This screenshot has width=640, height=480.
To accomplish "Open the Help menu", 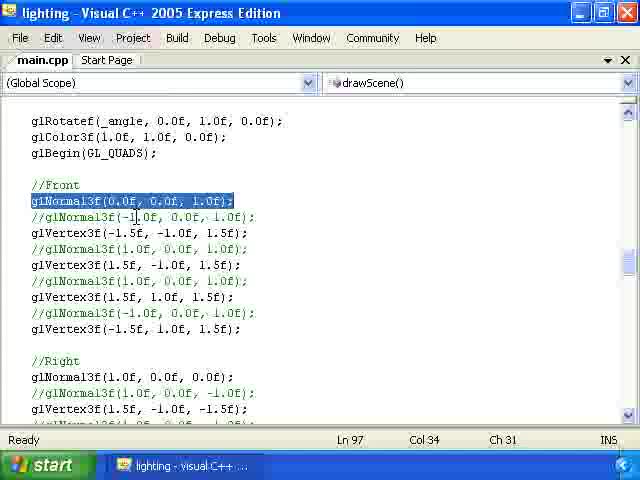I will (425, 38).
